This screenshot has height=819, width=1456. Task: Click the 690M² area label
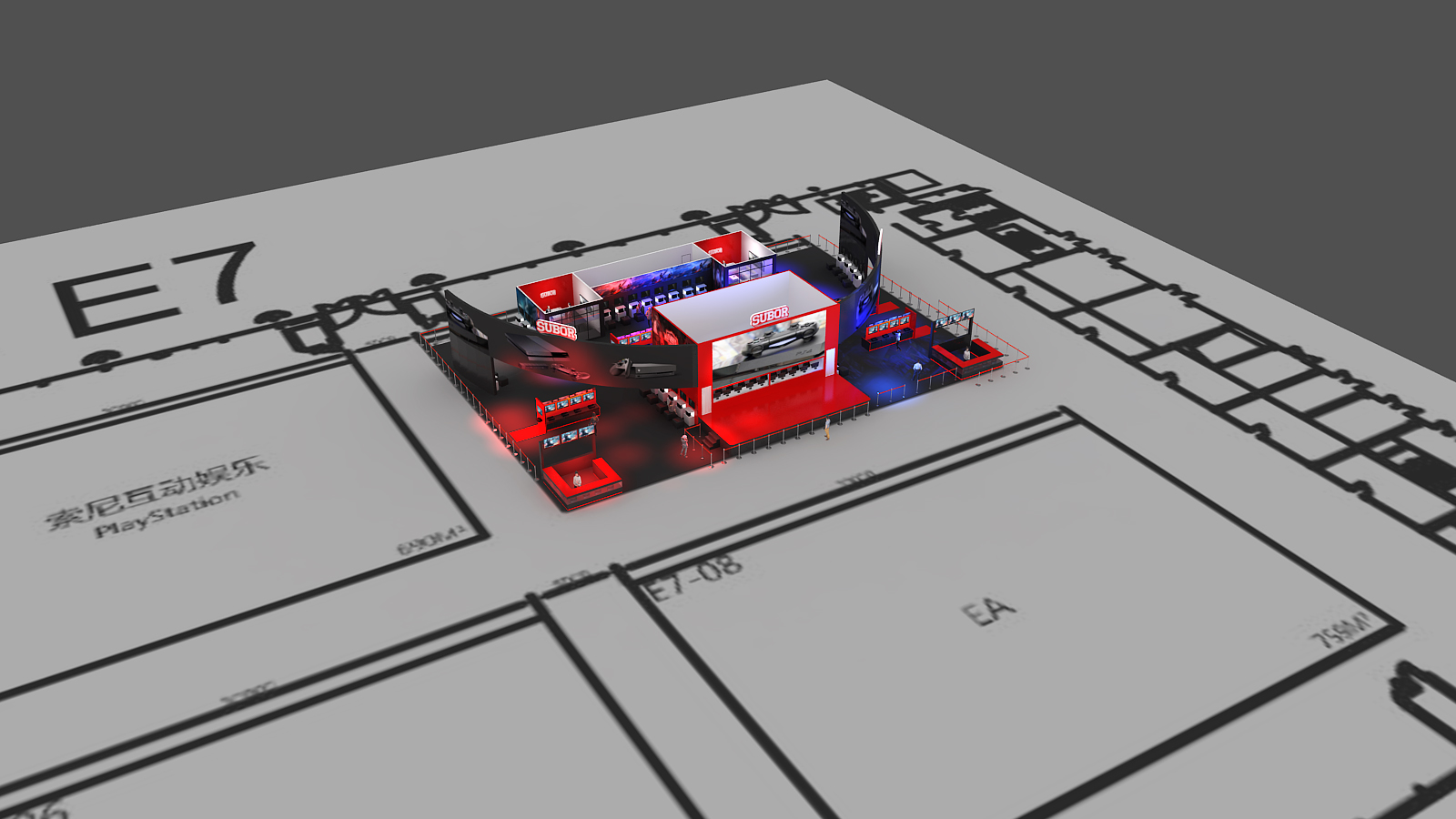430,541
